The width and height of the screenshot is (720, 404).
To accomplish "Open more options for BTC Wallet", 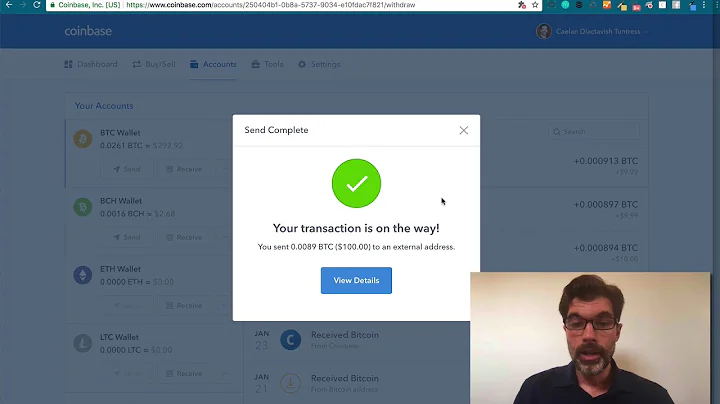I will point(225,169).
